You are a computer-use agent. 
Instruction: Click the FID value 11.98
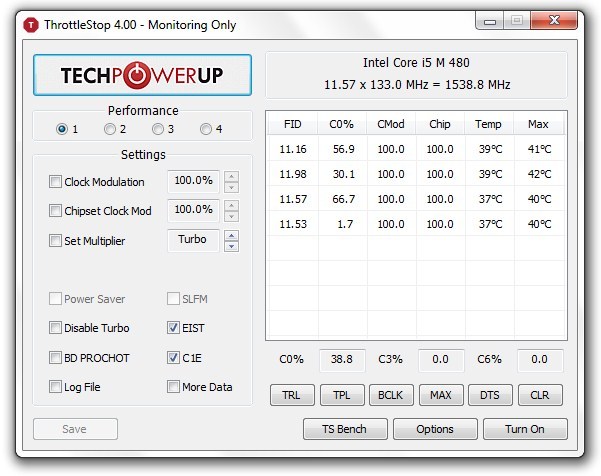293,174
